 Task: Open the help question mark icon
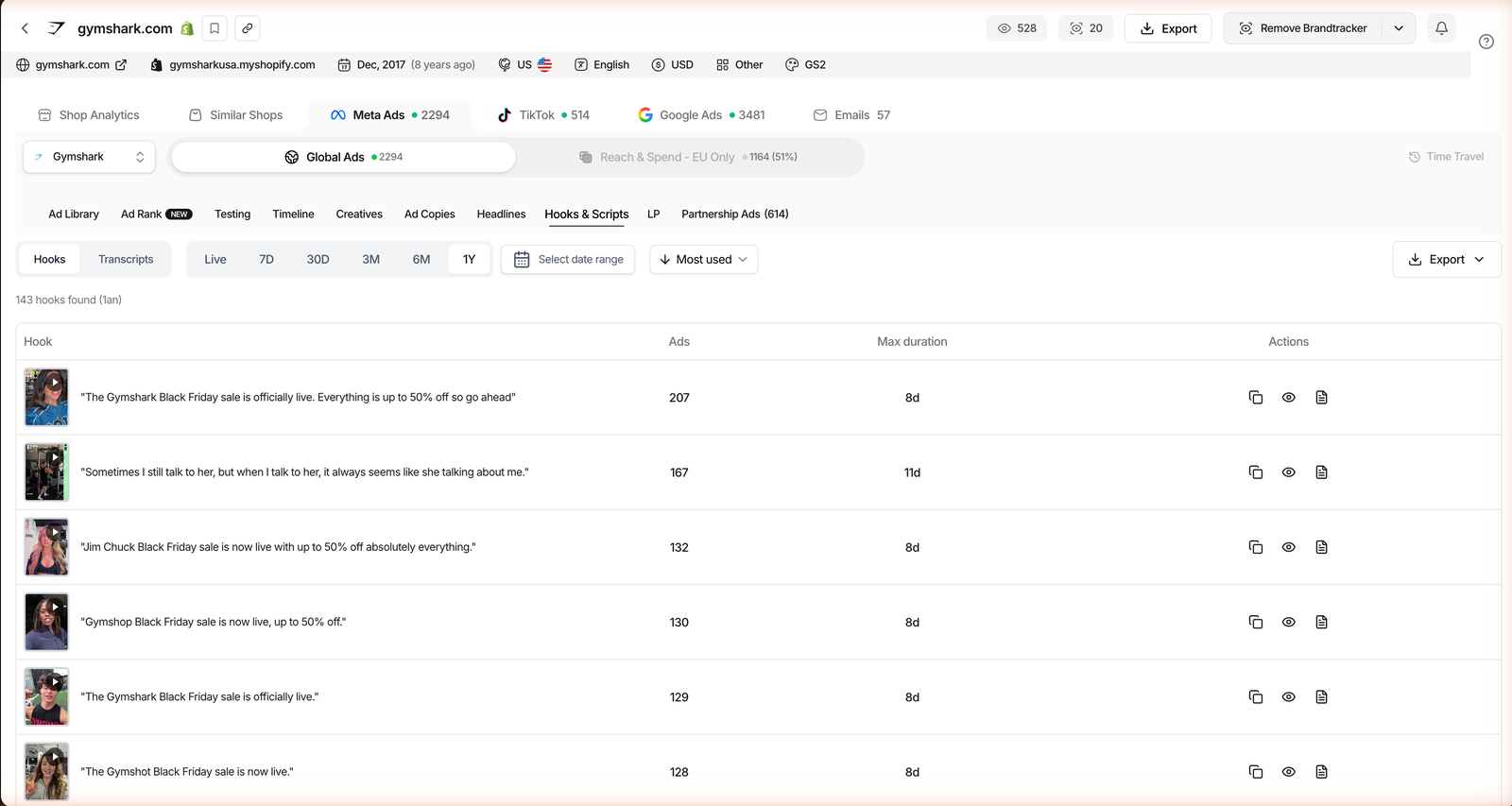click(x=1486, y=42)
